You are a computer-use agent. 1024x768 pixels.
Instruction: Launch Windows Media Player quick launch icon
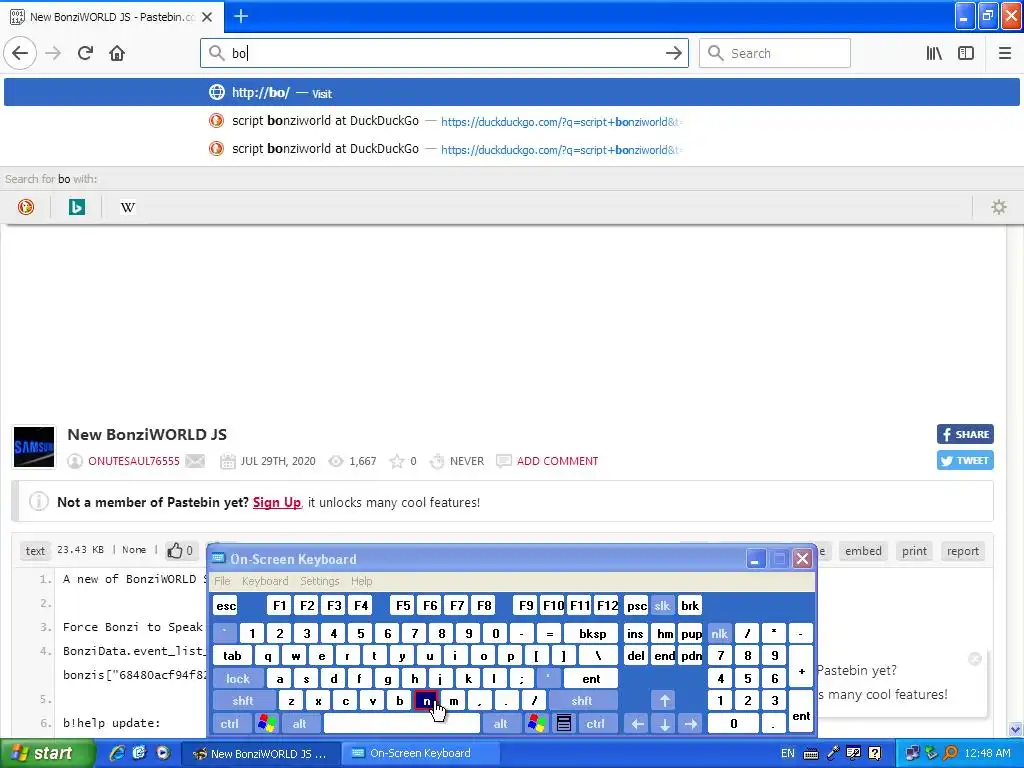pyautogui.click(x=163, y=754)
